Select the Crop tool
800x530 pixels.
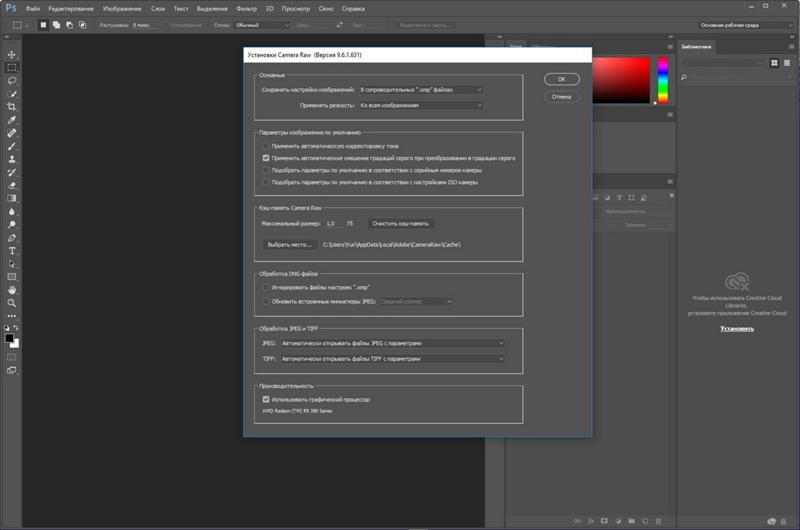12,107
